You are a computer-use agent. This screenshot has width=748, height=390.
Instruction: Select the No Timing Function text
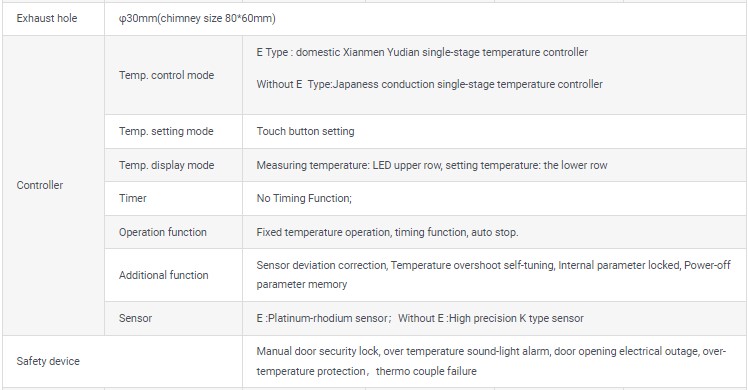[304, 198]
